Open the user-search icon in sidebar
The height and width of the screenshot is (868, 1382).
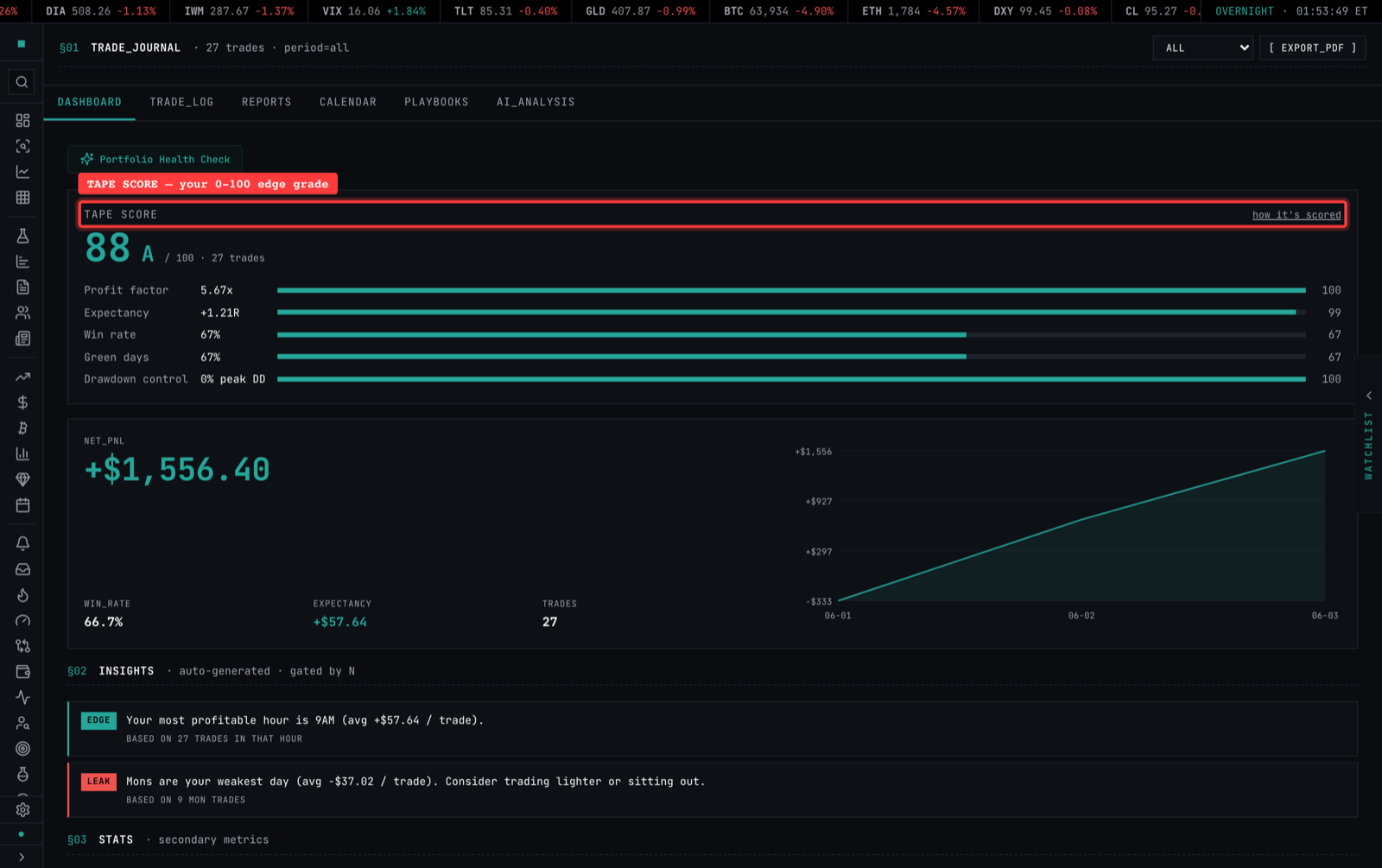(x=22, y=723)
